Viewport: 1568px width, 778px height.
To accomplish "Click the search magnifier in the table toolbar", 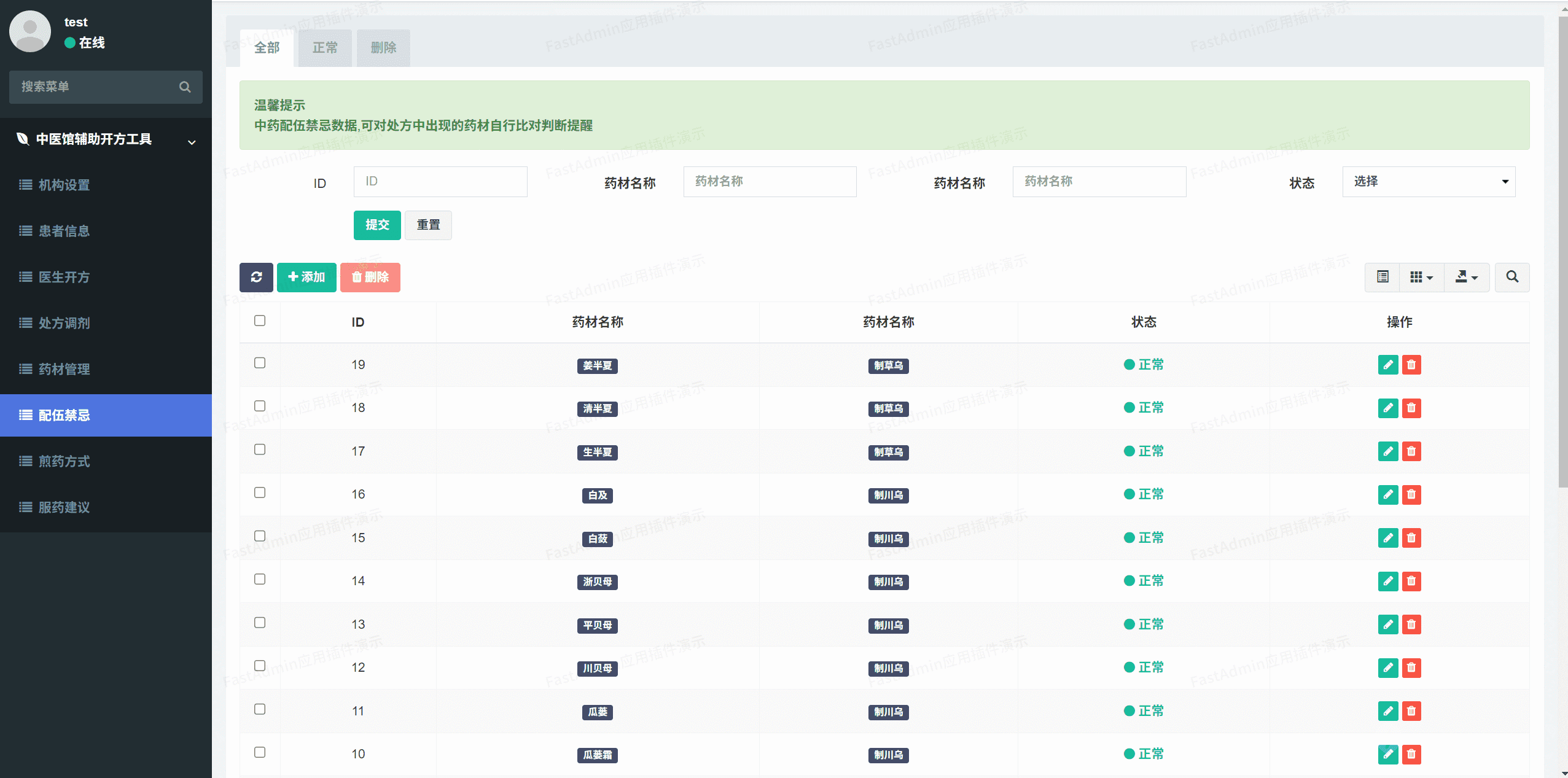I will click(x=1511, y=277).
